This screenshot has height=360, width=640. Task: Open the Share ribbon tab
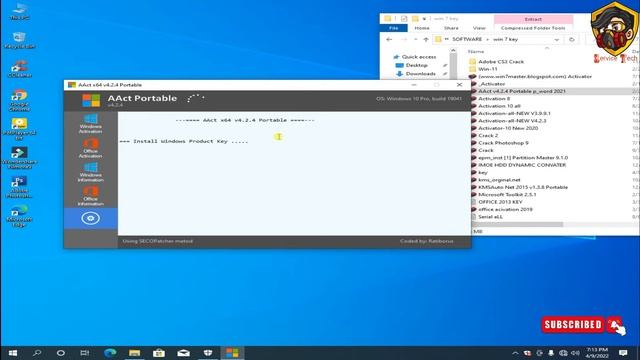451,28
